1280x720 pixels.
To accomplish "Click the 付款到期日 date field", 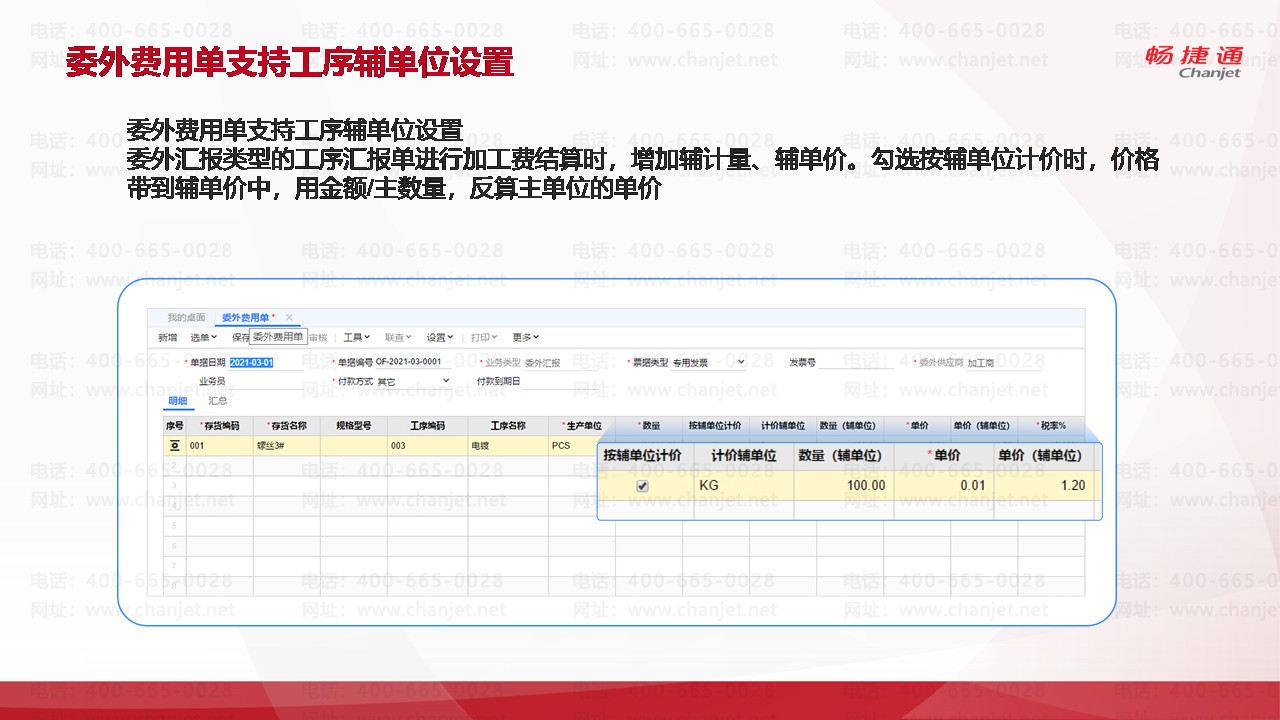I will pos(560,382).
